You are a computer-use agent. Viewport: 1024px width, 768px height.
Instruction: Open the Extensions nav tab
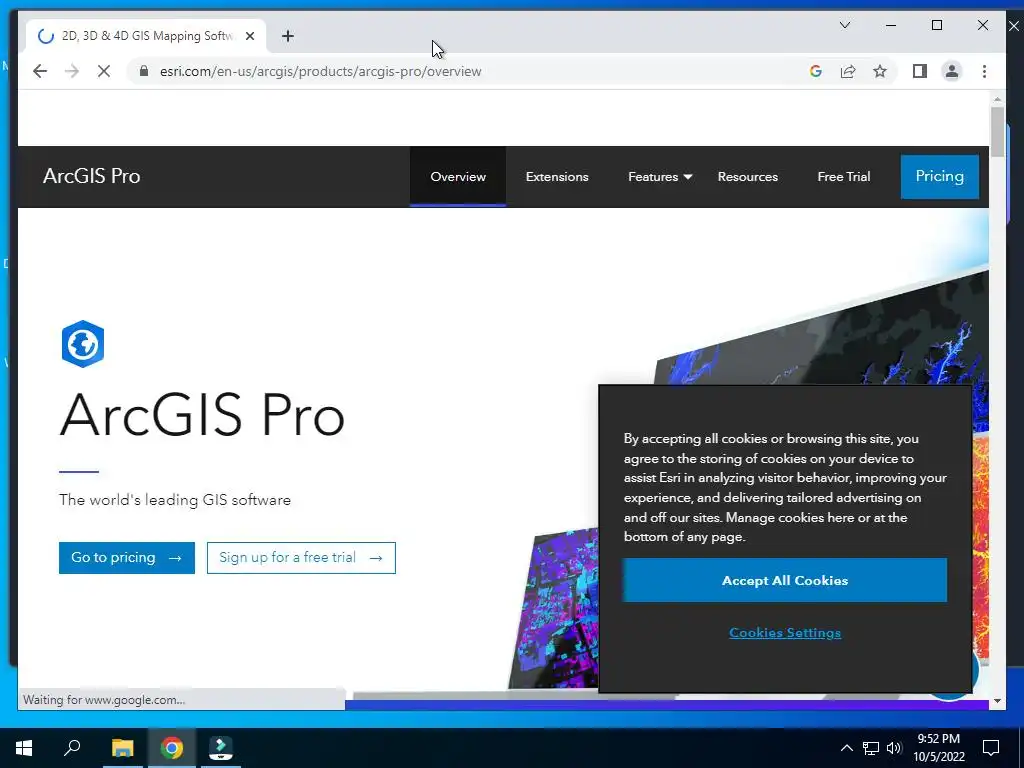(557, 176)
